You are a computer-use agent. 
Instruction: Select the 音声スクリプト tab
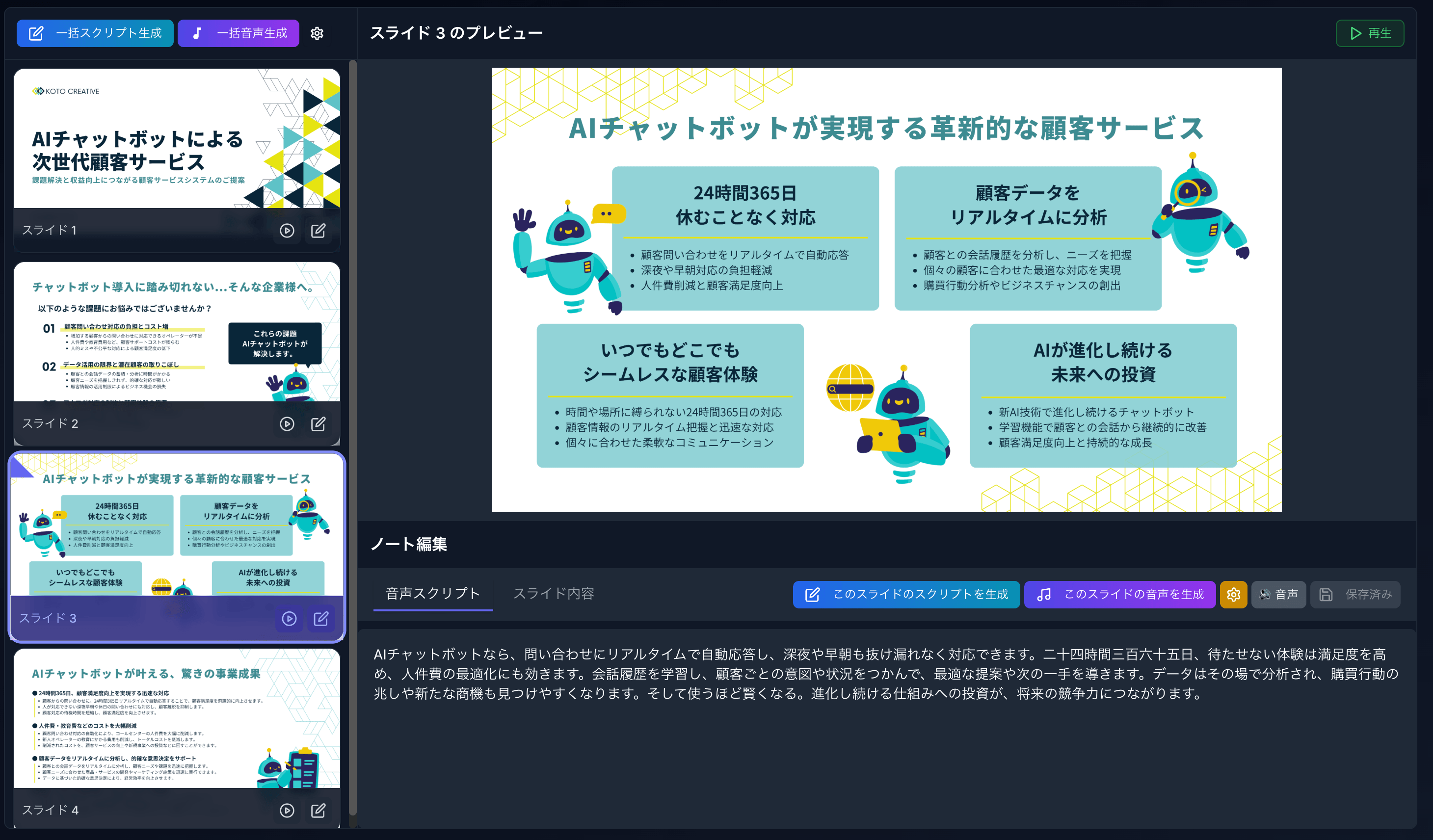tap(433, 594)
